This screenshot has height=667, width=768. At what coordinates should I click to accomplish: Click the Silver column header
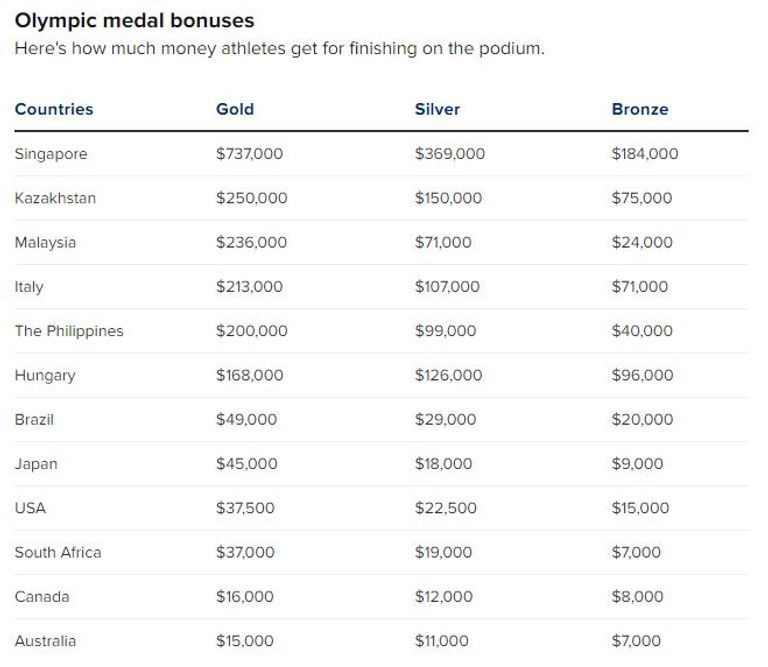(437, 109)
